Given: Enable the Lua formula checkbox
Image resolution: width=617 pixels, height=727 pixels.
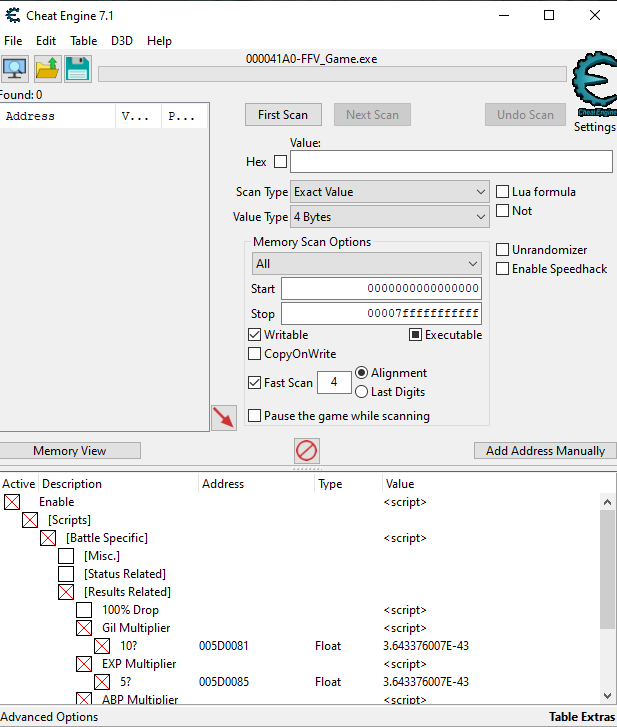Looking at the screenshot, I should (503, 191).
